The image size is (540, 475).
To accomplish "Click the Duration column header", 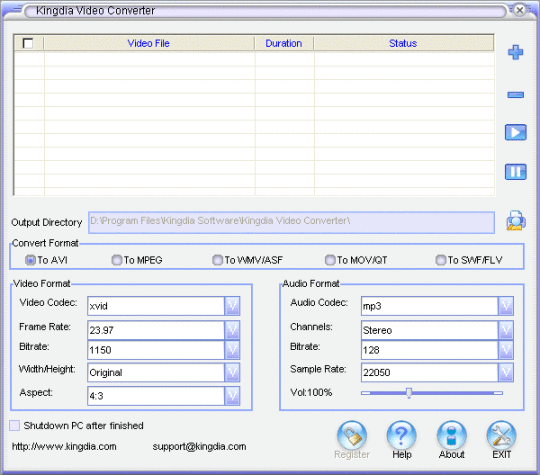I will pos(284,43).
